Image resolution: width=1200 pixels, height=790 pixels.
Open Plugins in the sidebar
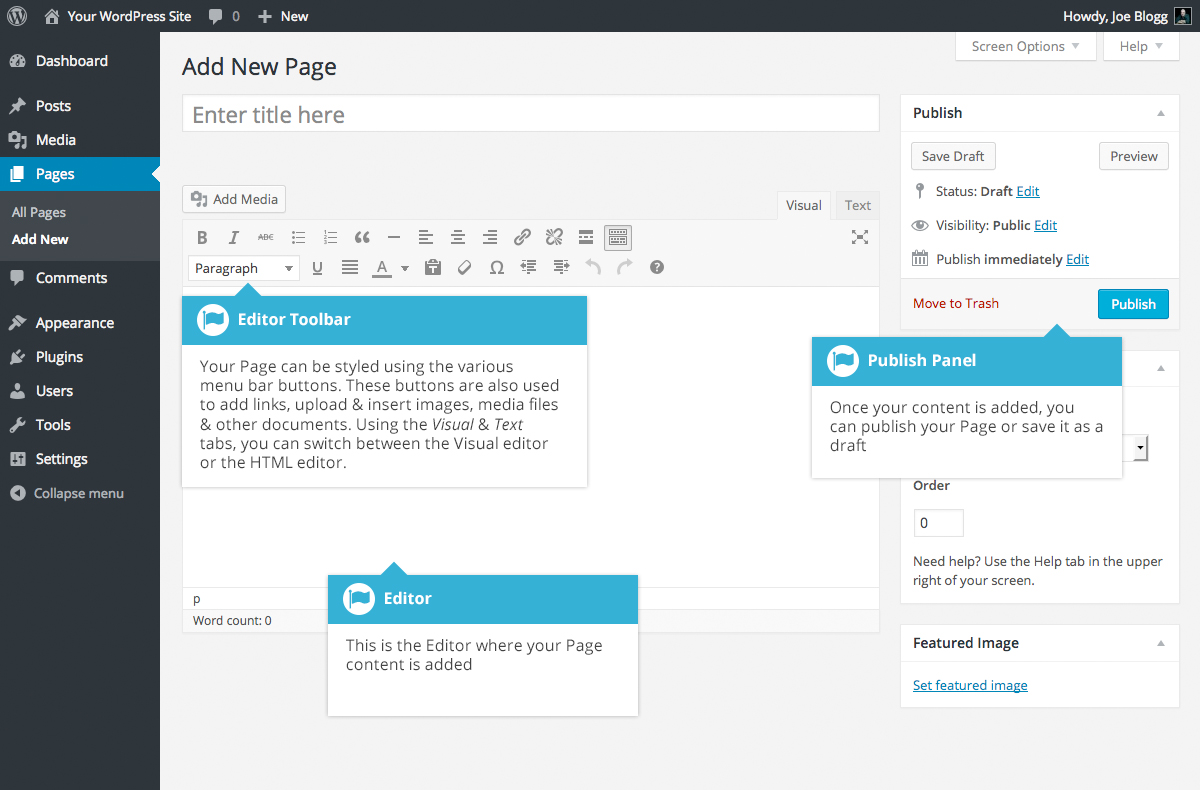80,357
